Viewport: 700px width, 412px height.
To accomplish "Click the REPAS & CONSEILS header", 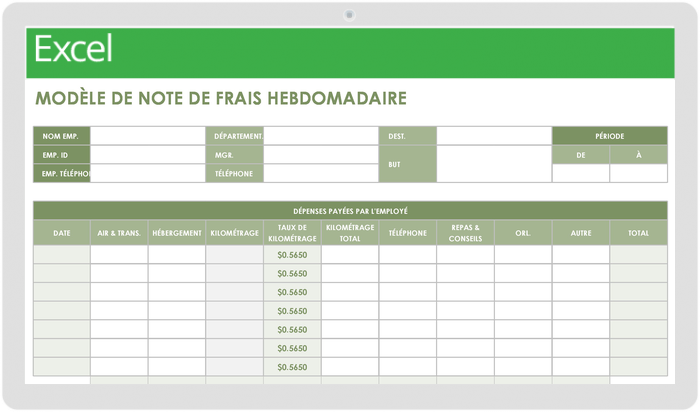I will click(x=466, y=233).
